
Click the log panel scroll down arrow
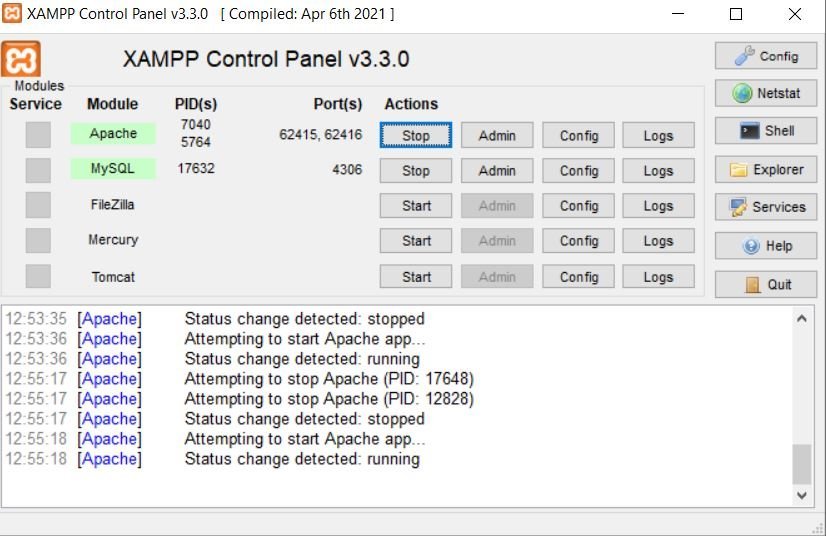tap(802, 495)
